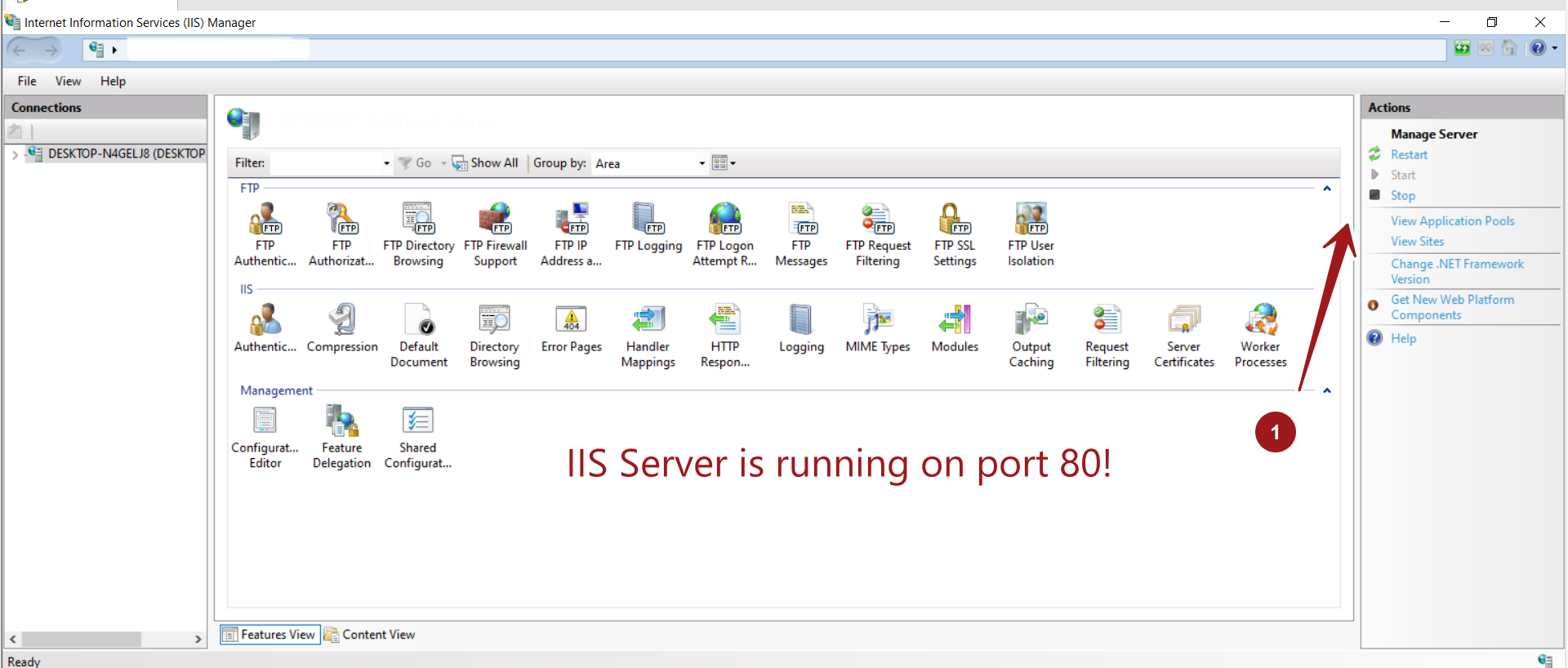
Task: Open Feature Delegation
Action: pyautogui.click(x=341, y=438)
